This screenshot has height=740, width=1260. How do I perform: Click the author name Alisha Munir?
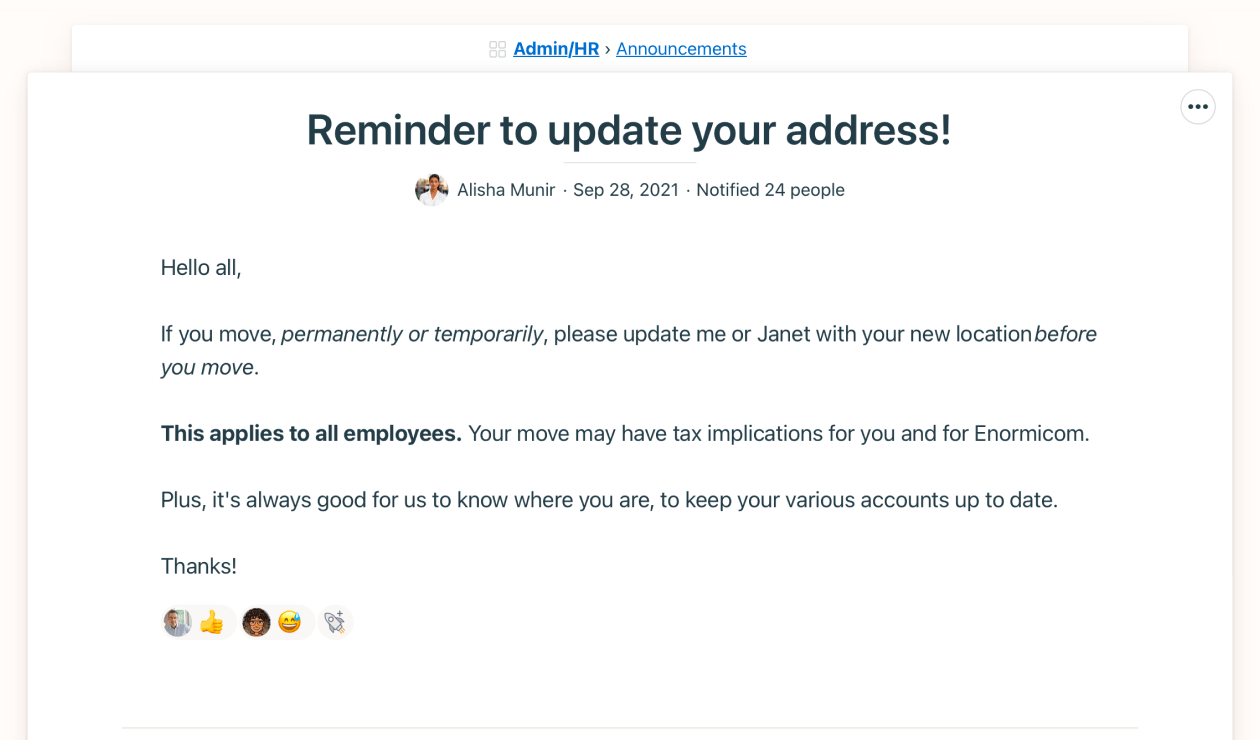pyautogui.click(x=506, y=190)
